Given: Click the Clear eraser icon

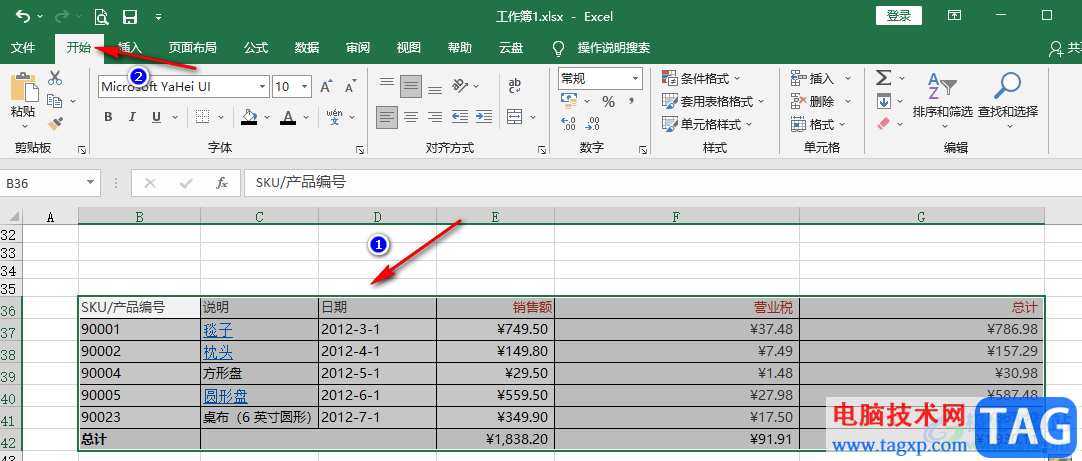Looking at the screenshot, I should tap(884, 124).
